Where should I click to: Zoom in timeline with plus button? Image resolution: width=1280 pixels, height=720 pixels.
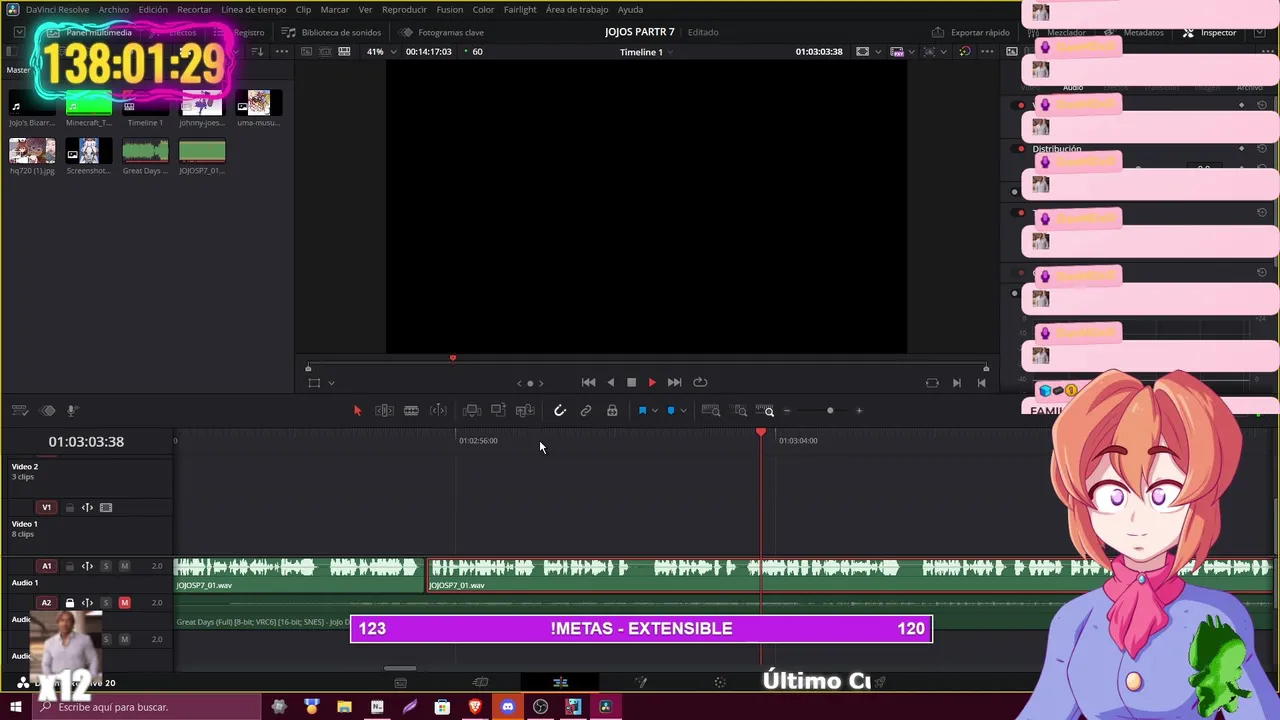tap(859, 411)
